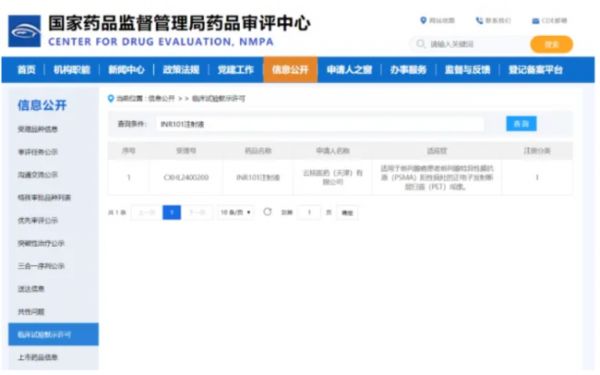This screenshot has height=375, width=600.
Task: Click the CDE logo icon
Action: 24,31
